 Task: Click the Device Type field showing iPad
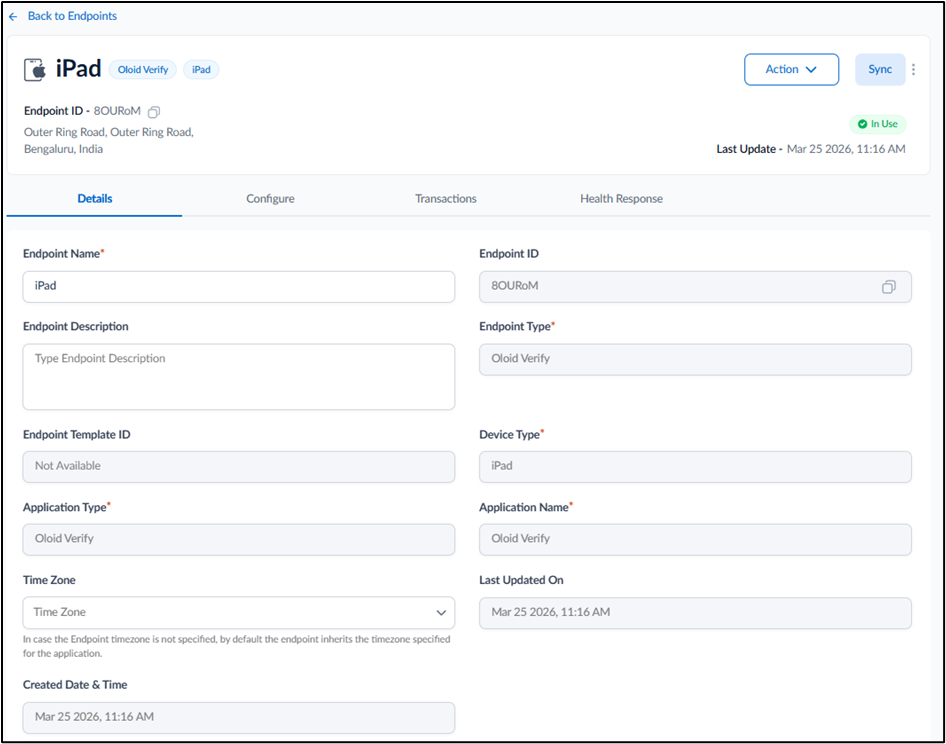[695, 466]
